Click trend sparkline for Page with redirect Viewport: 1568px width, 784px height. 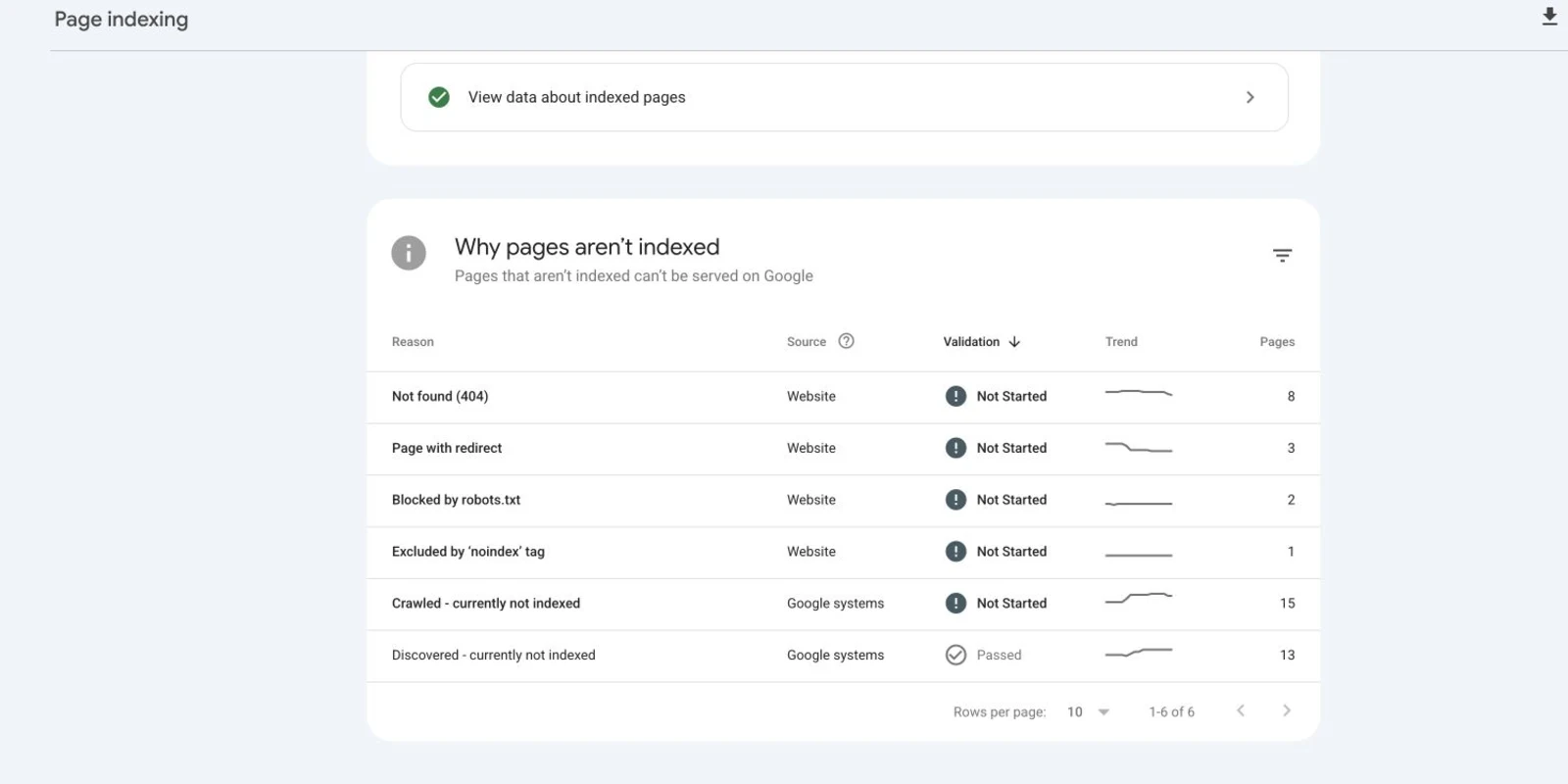[x=1139, y=447]
